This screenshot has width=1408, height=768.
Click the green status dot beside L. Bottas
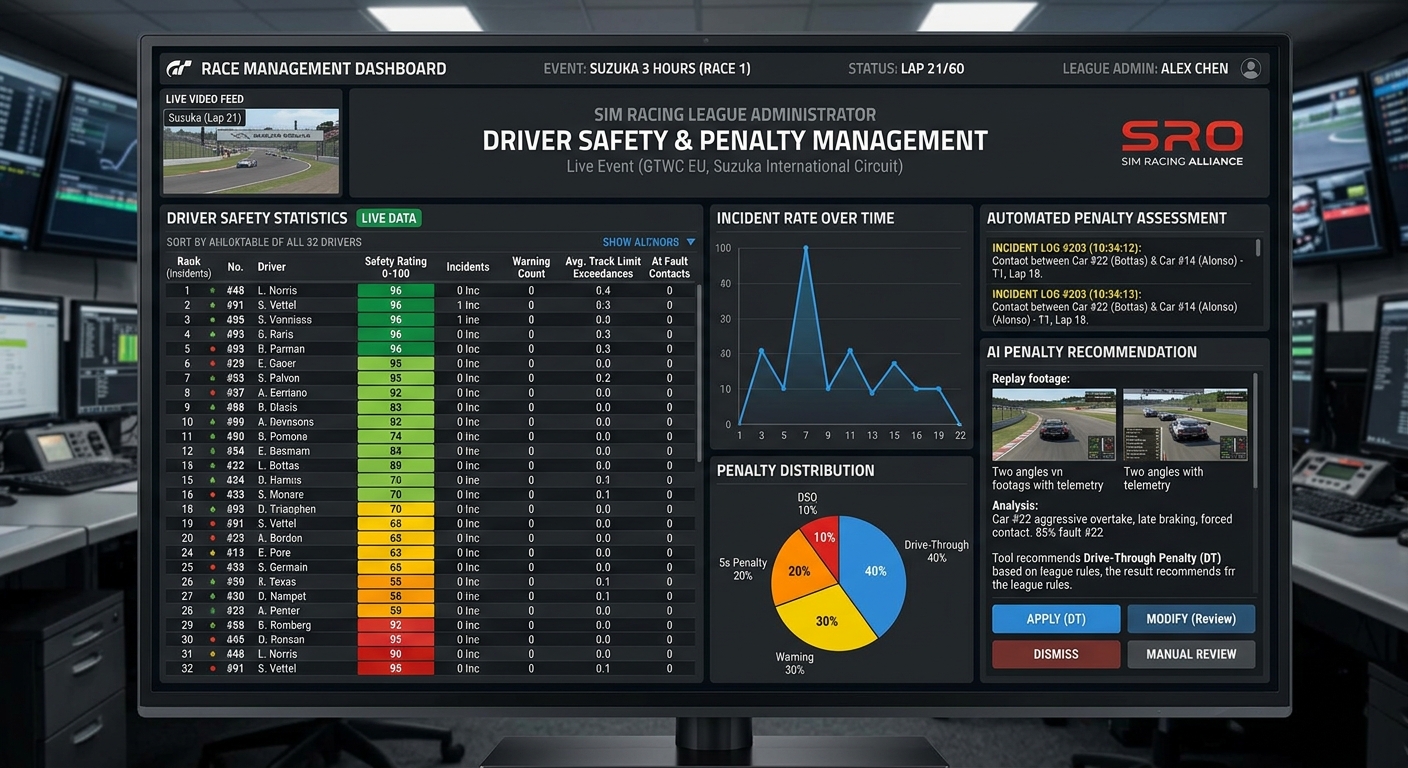coord(212,466)
